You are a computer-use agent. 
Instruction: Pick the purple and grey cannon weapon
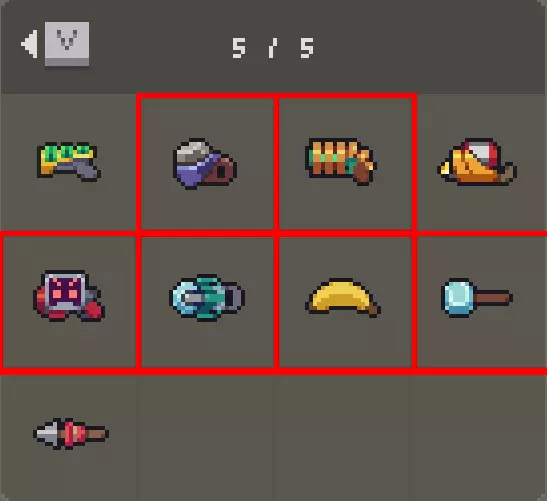205,164
